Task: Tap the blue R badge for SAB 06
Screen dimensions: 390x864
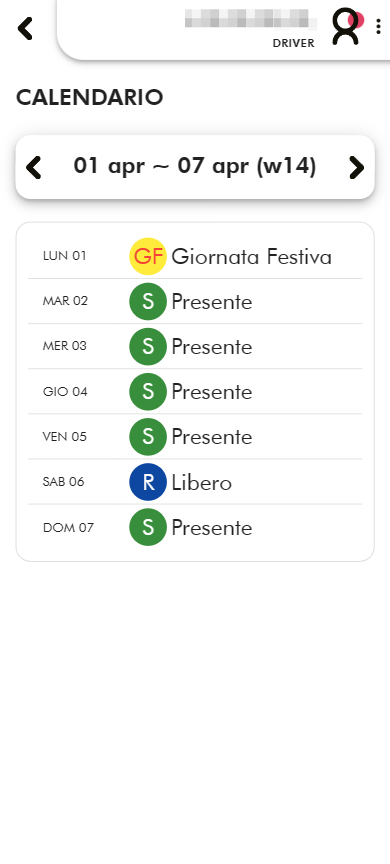Action: point(148,482)
